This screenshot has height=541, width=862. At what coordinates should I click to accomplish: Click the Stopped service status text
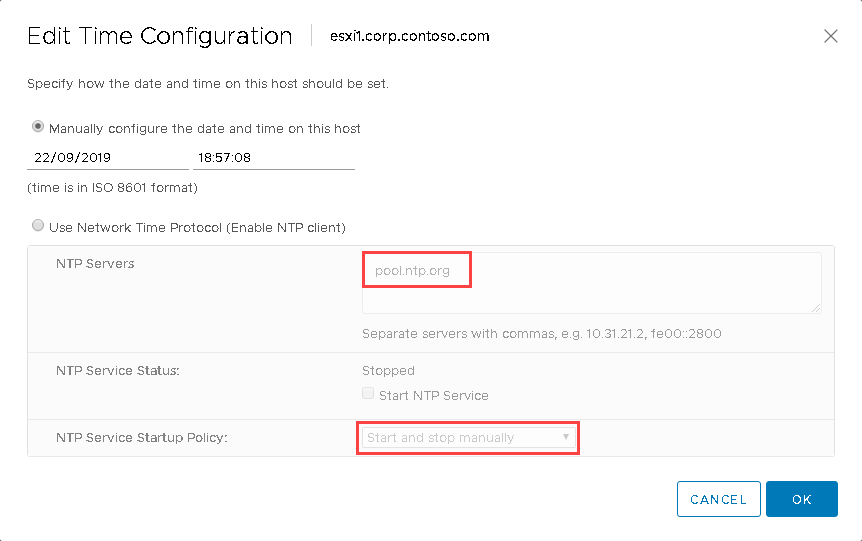point(388,371)
